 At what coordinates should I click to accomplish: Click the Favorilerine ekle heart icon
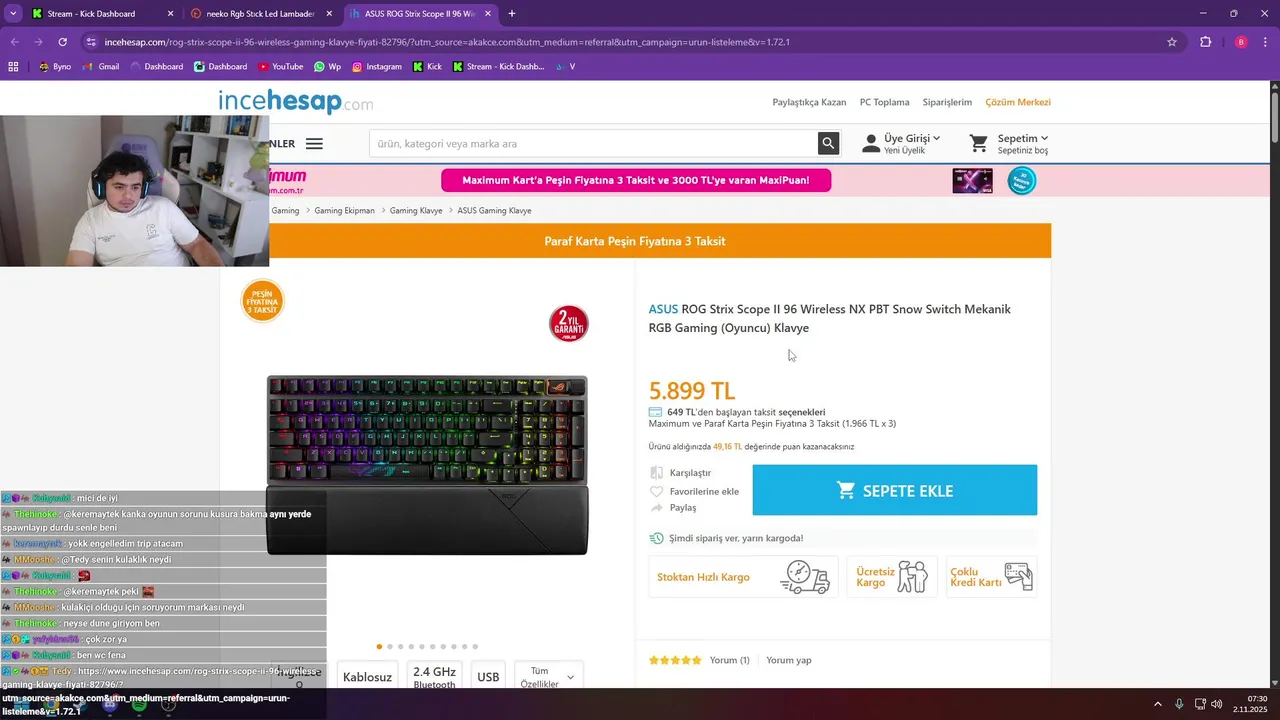tap(657, 491)
